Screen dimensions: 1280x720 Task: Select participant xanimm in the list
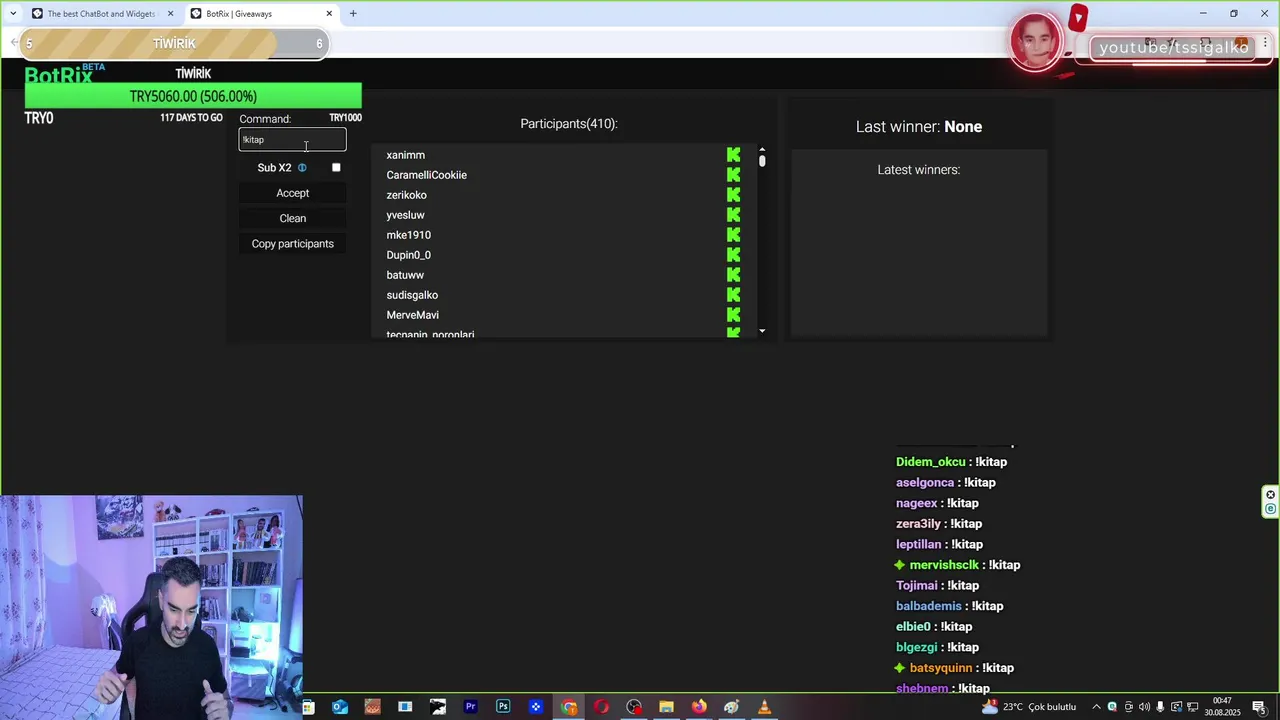click(406, 155)
